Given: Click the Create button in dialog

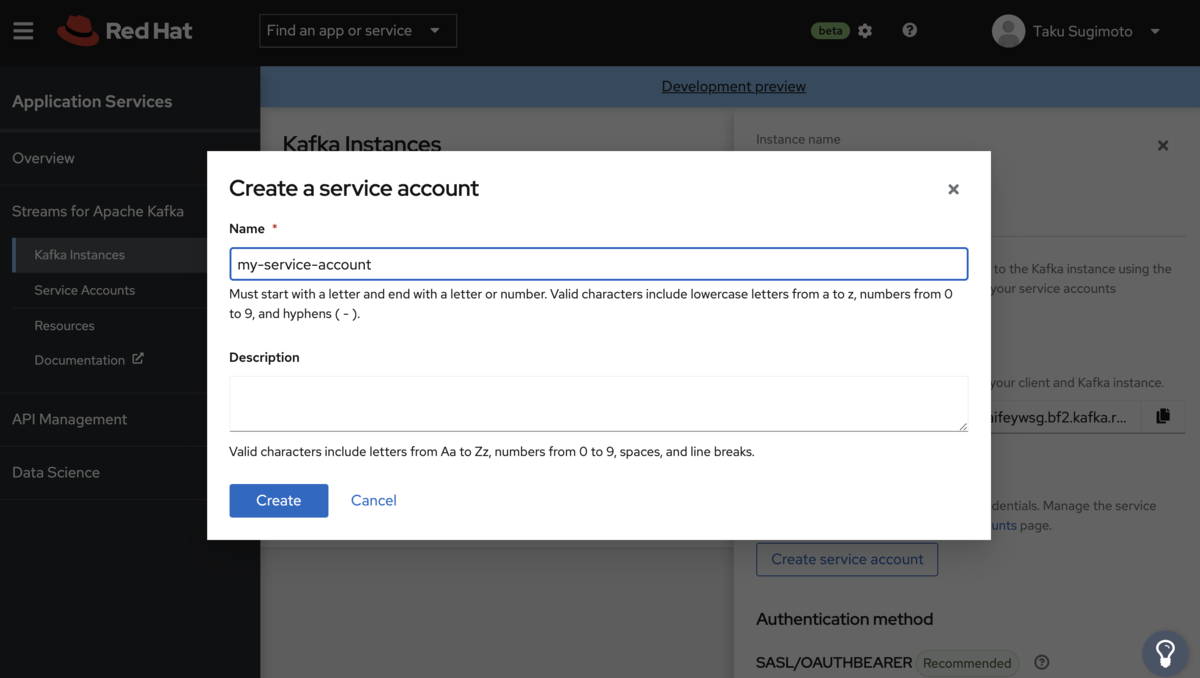Looking at the screenshot, I should [279, 500].
